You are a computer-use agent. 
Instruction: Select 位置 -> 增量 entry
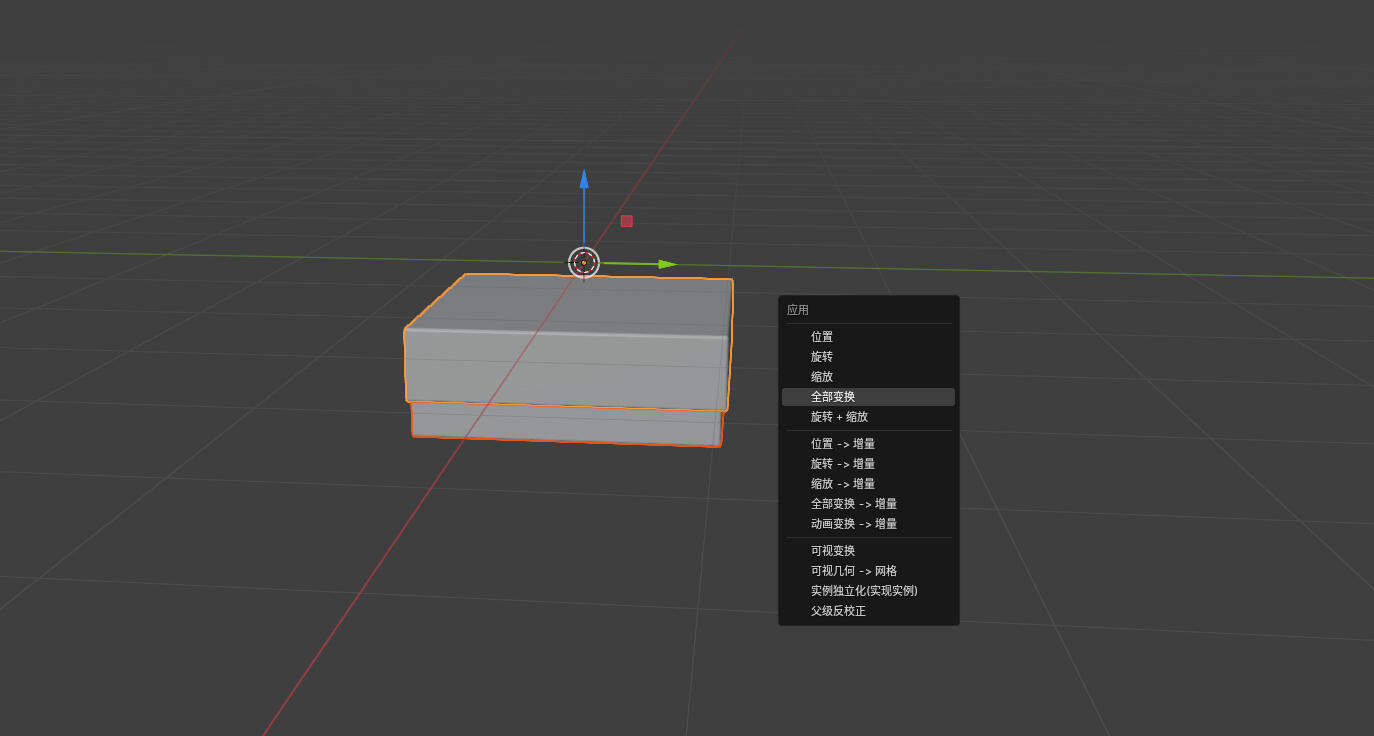[868, 444]
